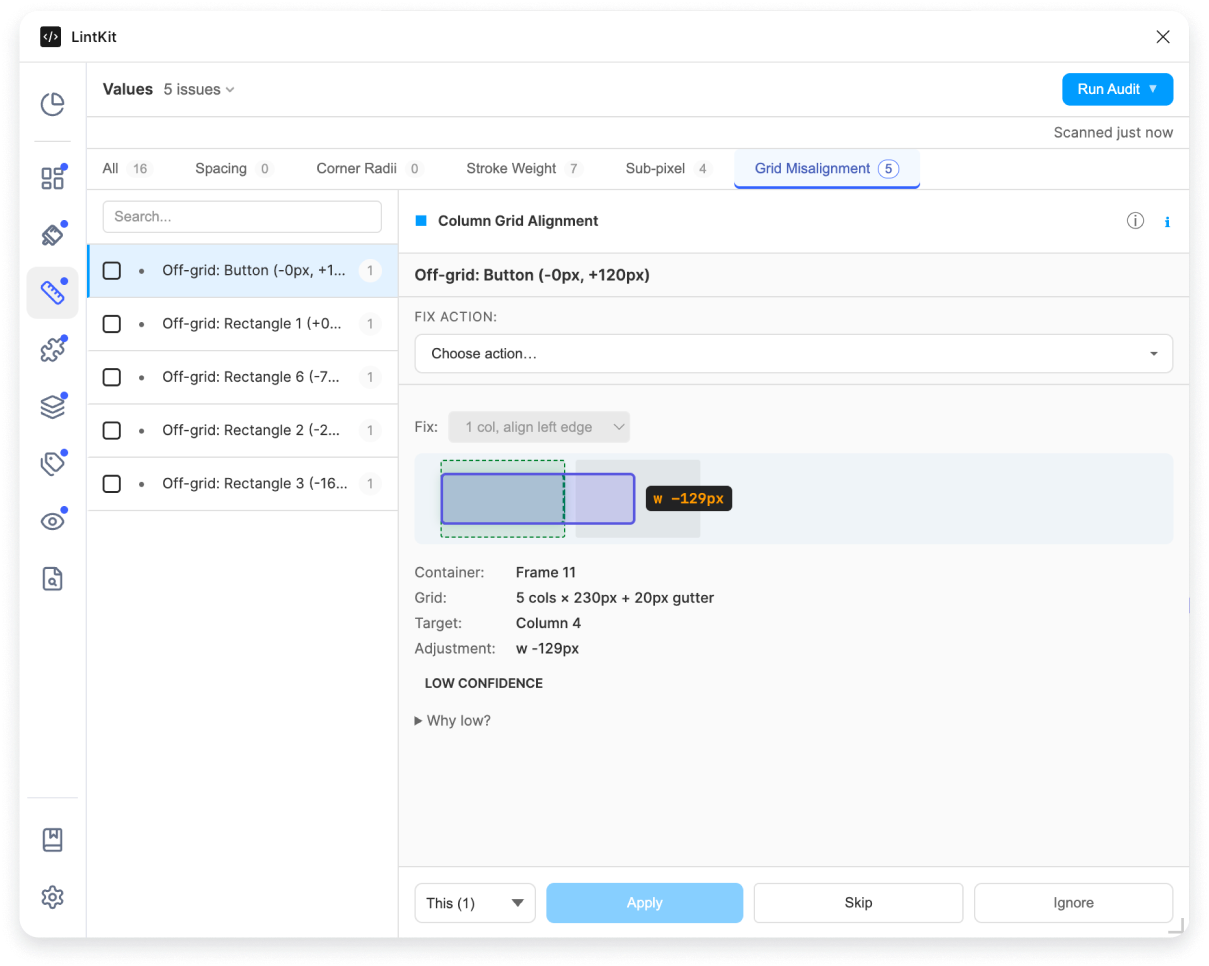Select the paint styles icon in the sidebar
This screenshot has height=966, width=1209.
(52, 235)
